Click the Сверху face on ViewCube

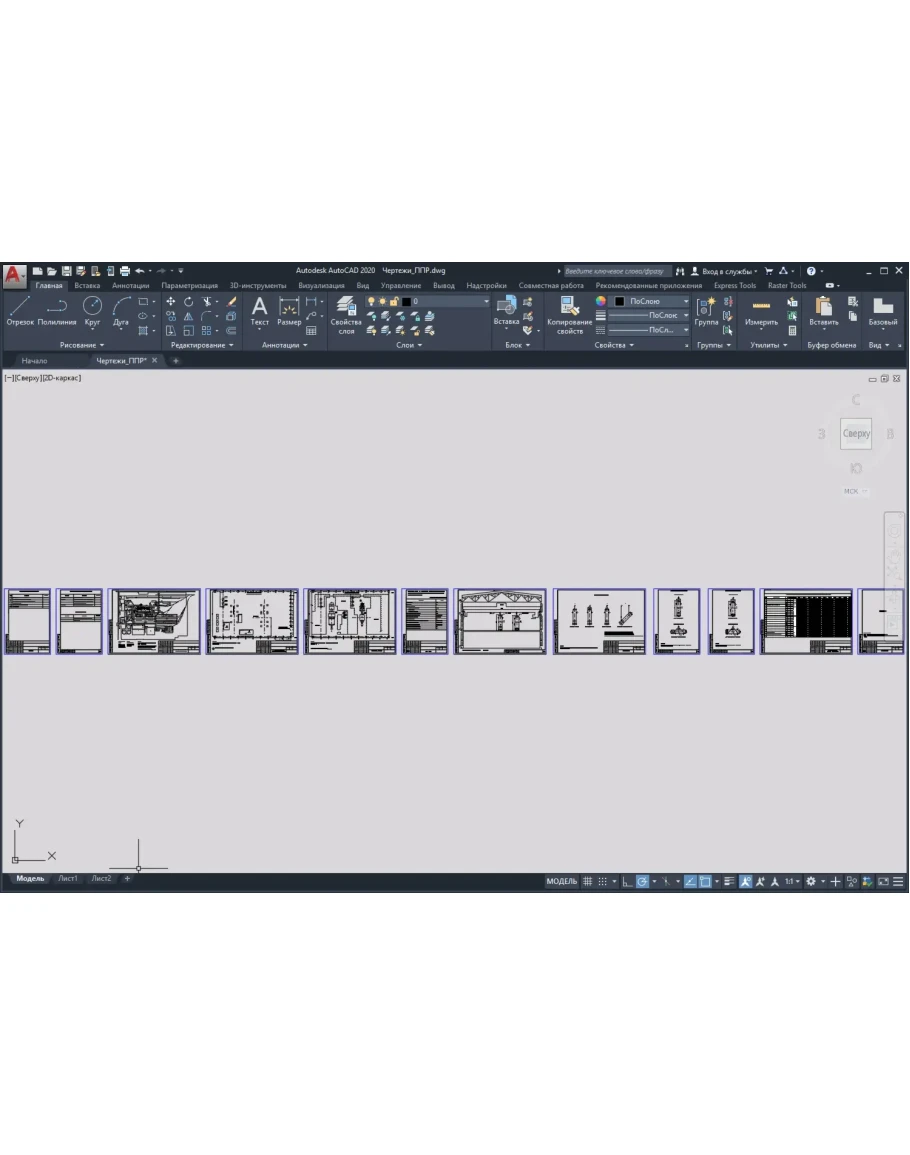tap(856, 434)
